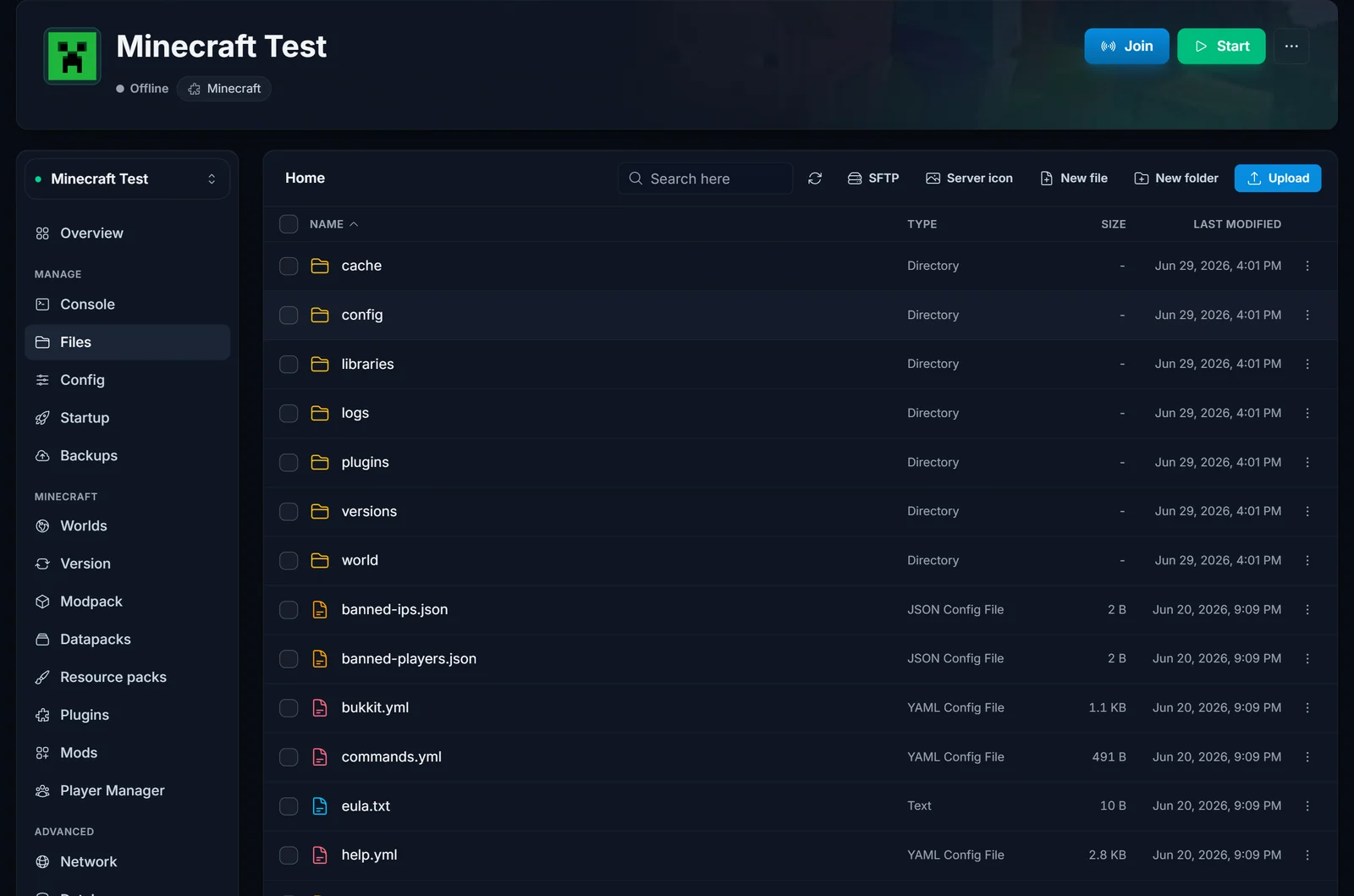This screenshot has height=896, width=1354.
Task: Click the Home breadcrumb
Action: [305, 178]
